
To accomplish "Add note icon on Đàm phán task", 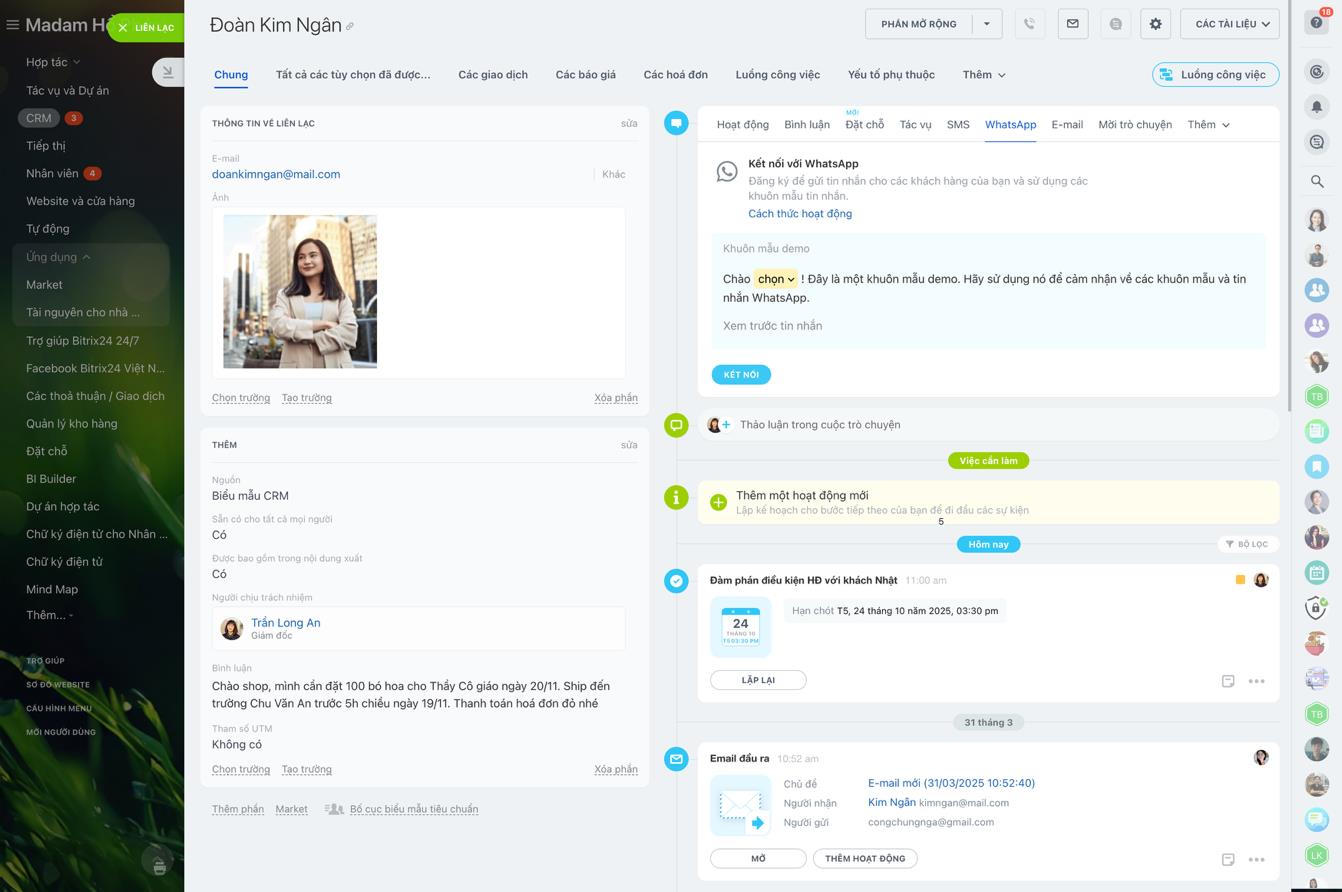I will pyautogui.click(x=1228, y=681).
